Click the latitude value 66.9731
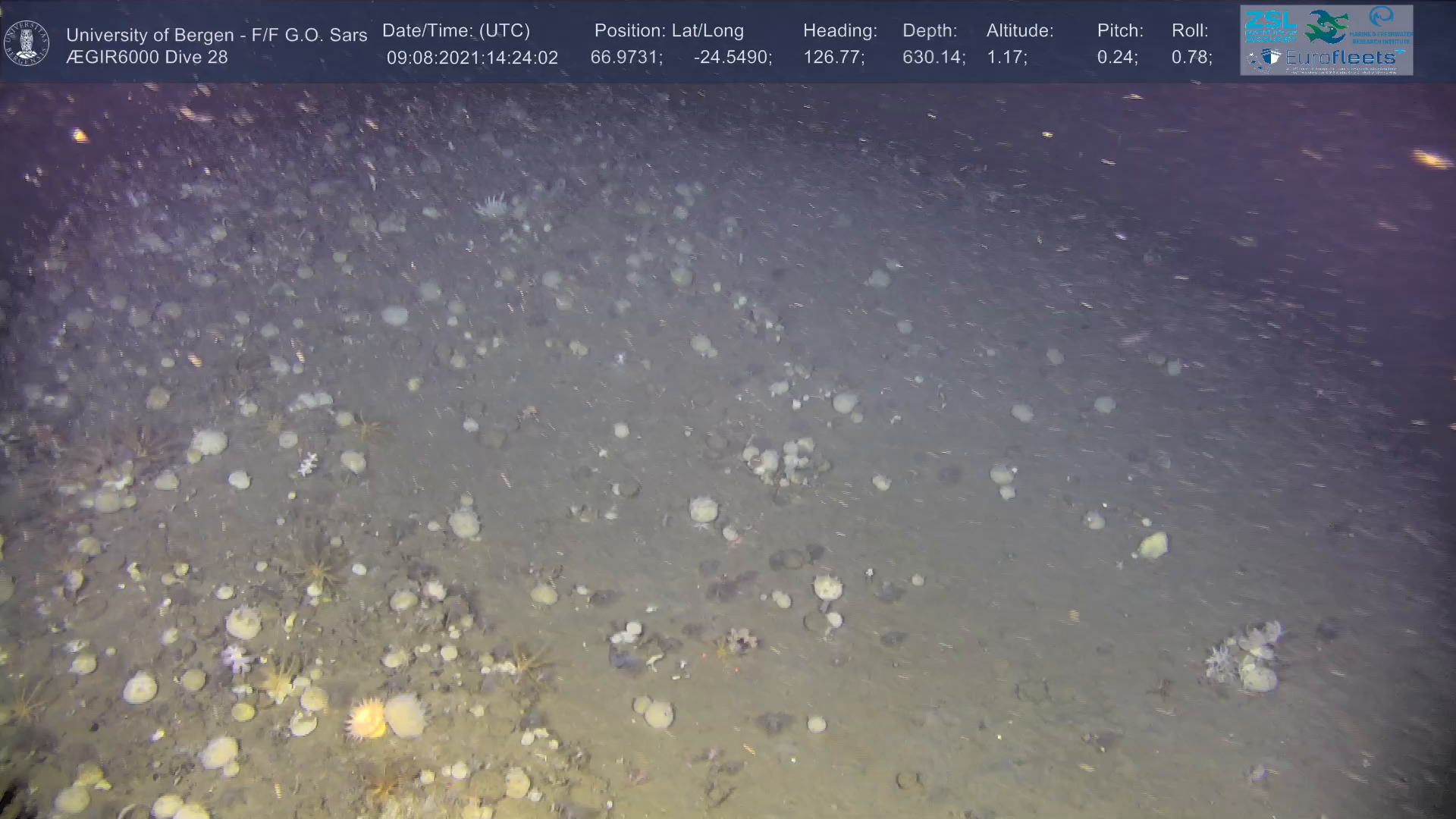1456x819 pixels. 626,58
